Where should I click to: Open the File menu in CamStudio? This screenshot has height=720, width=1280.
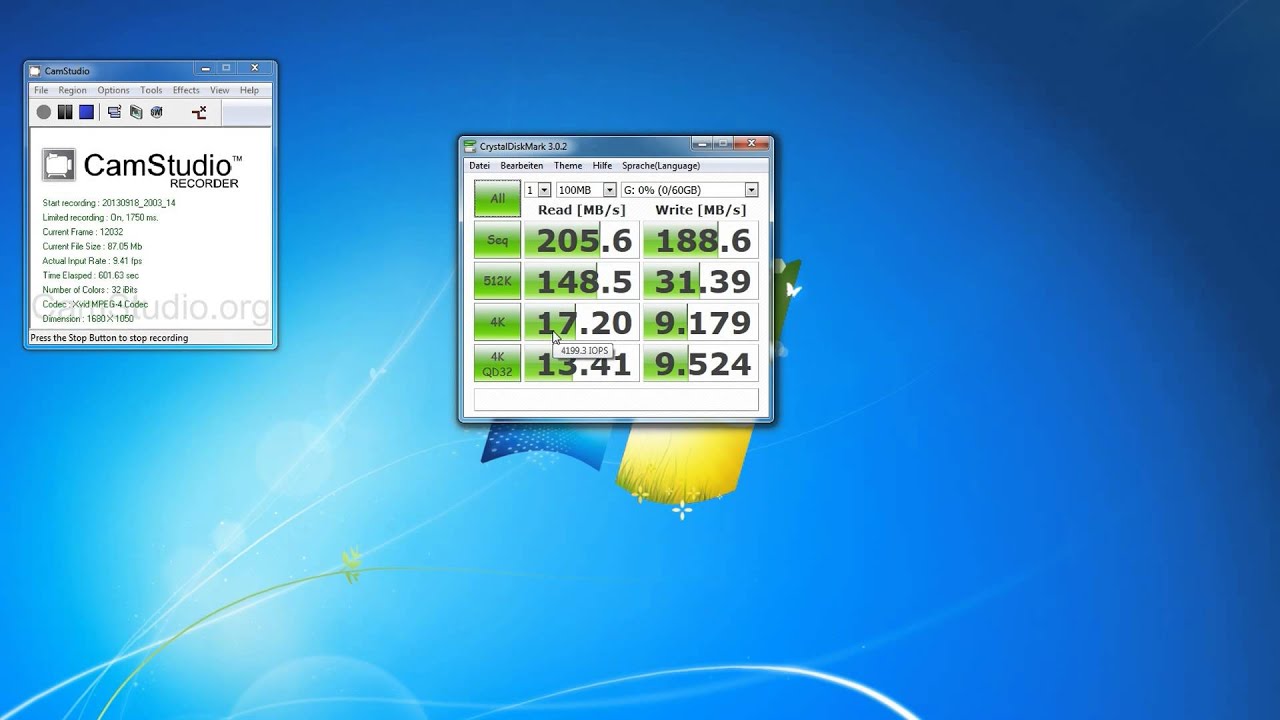point(41,90)
